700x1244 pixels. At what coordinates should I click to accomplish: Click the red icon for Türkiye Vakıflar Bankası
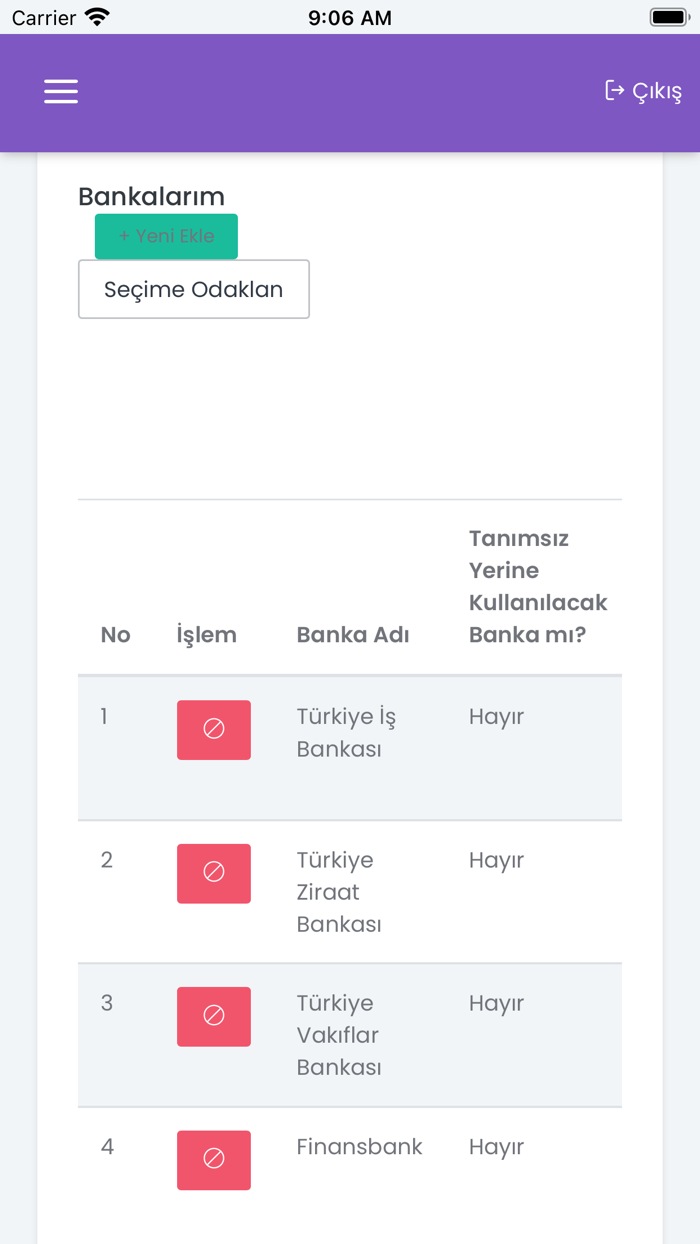(x=214, y=1016)
